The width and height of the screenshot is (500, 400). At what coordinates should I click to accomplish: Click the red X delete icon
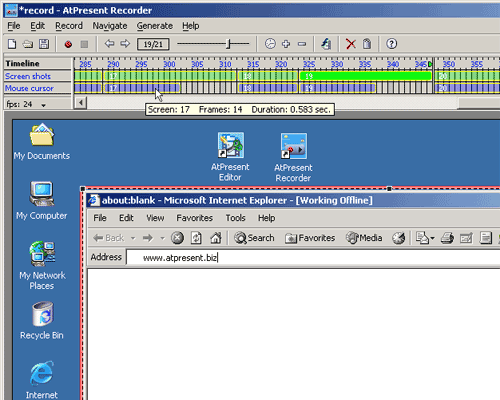pyautogui.click(x=351, y=44)
